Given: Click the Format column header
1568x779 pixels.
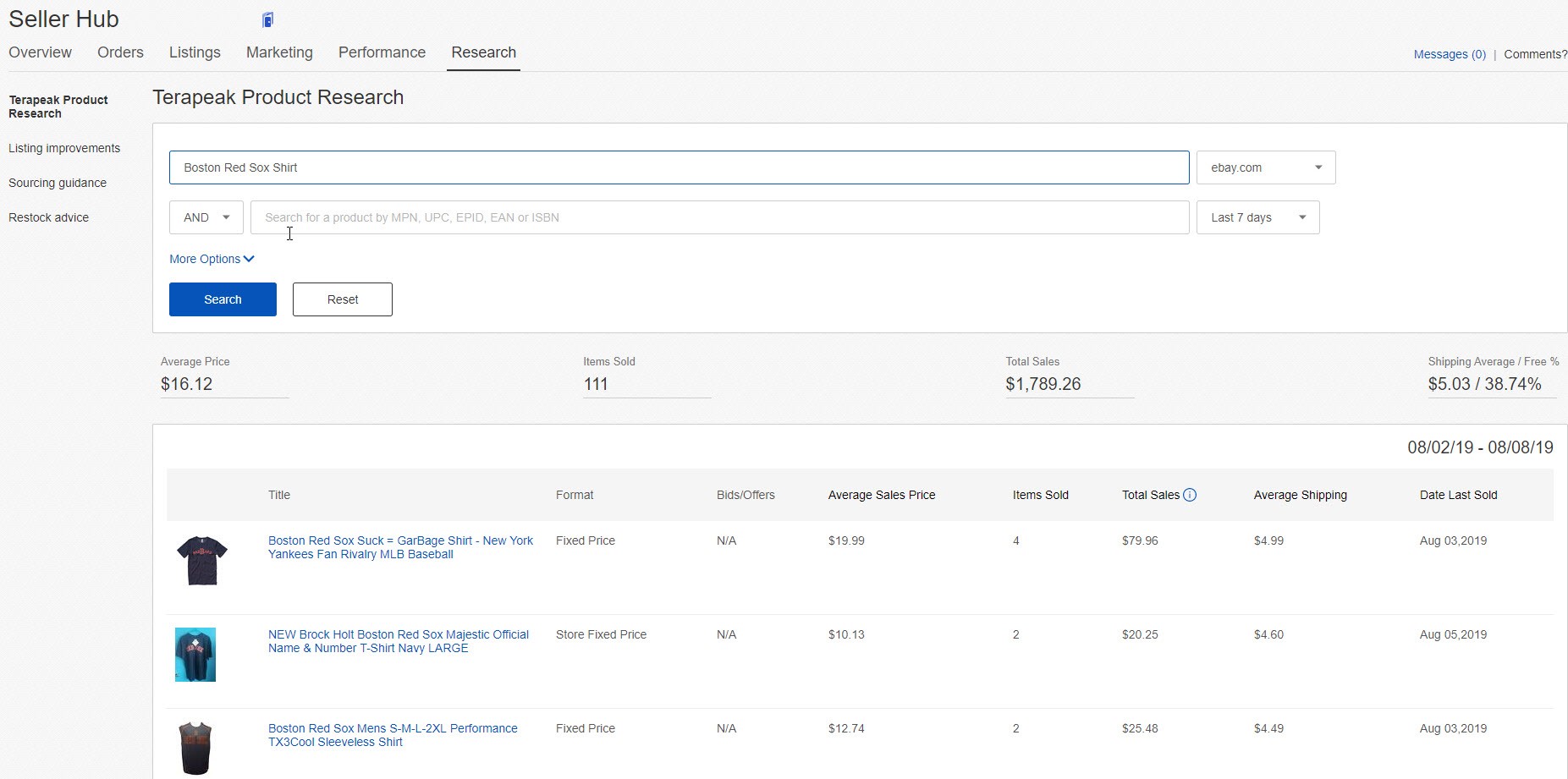Looking at the screenshot, I should tap(575, 495).
